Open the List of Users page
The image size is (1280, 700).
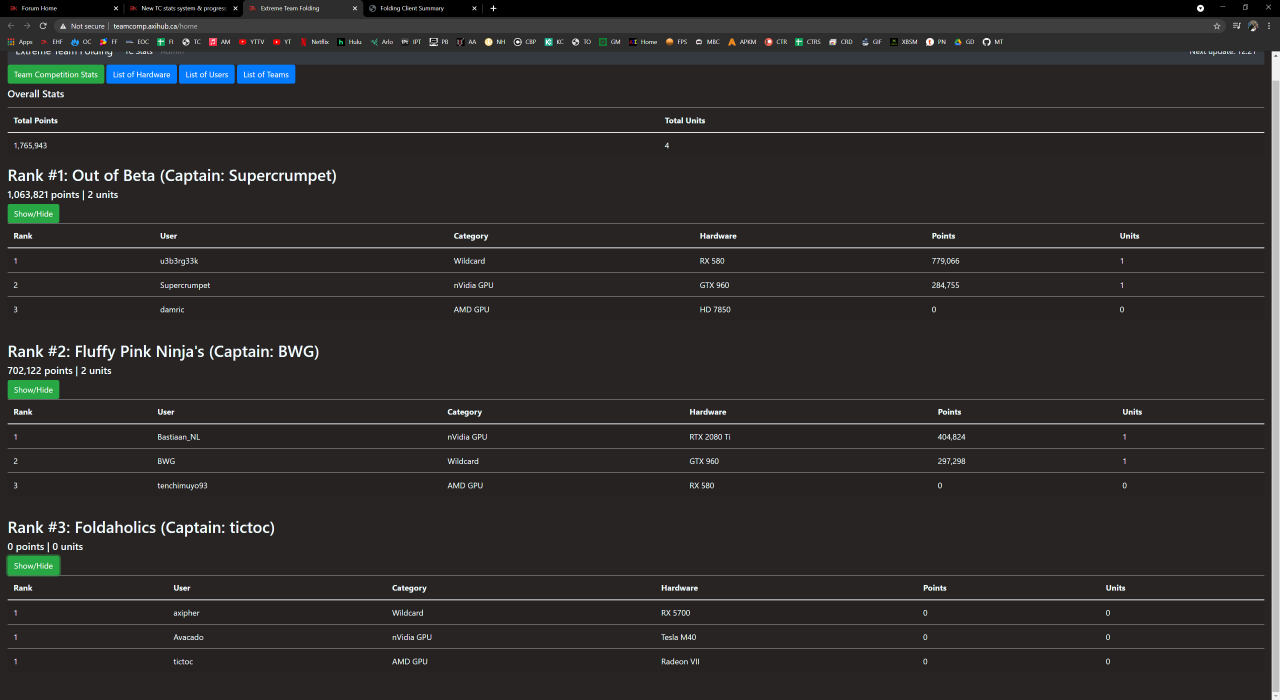[206, 75]
